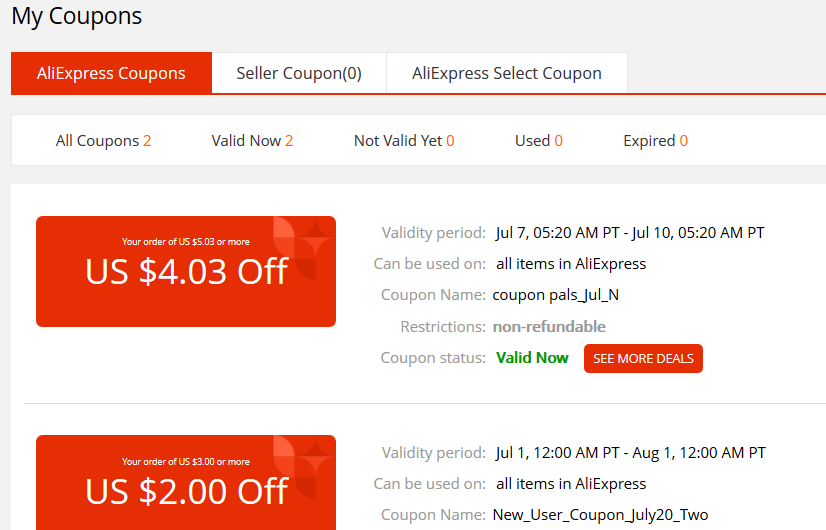Viewport: 826px width, 530px height.
Task: Filter by All Coupons 2
Action: [103, 141]
